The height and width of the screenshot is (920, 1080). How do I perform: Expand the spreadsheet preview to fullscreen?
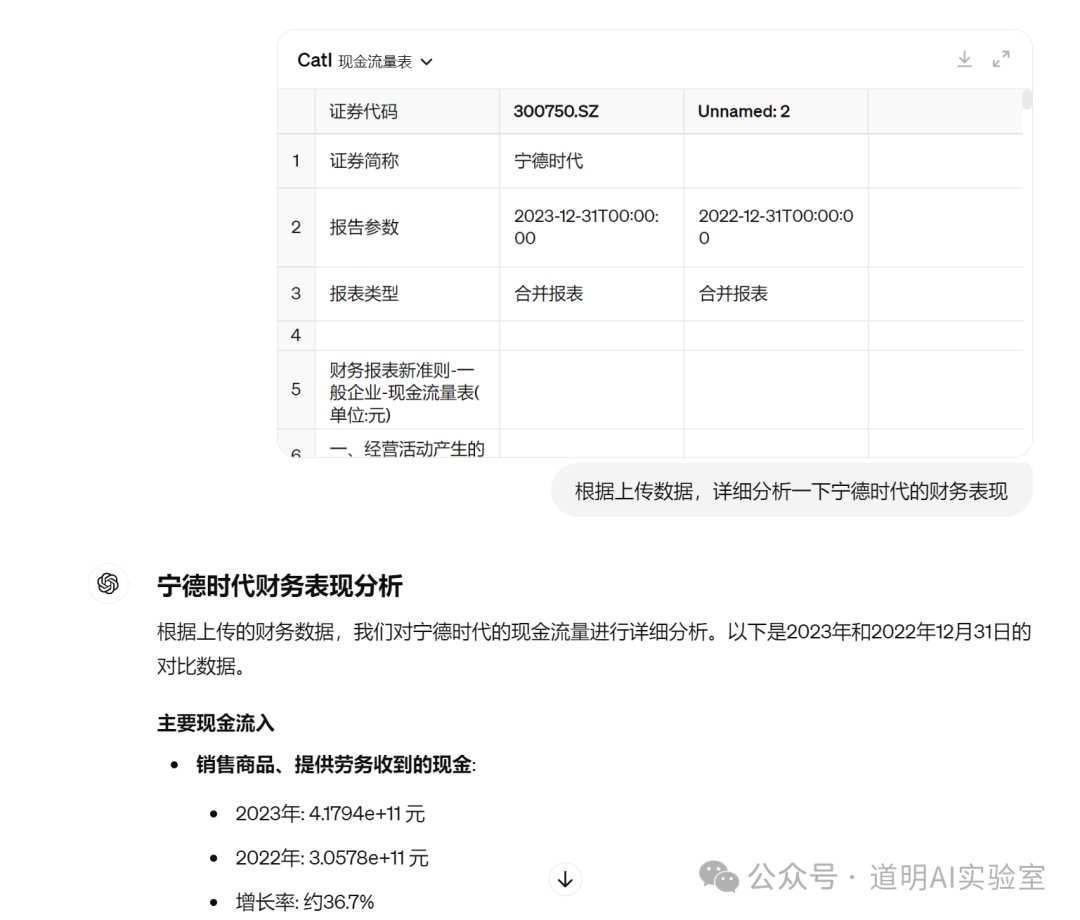click(x=1001, y=60)
